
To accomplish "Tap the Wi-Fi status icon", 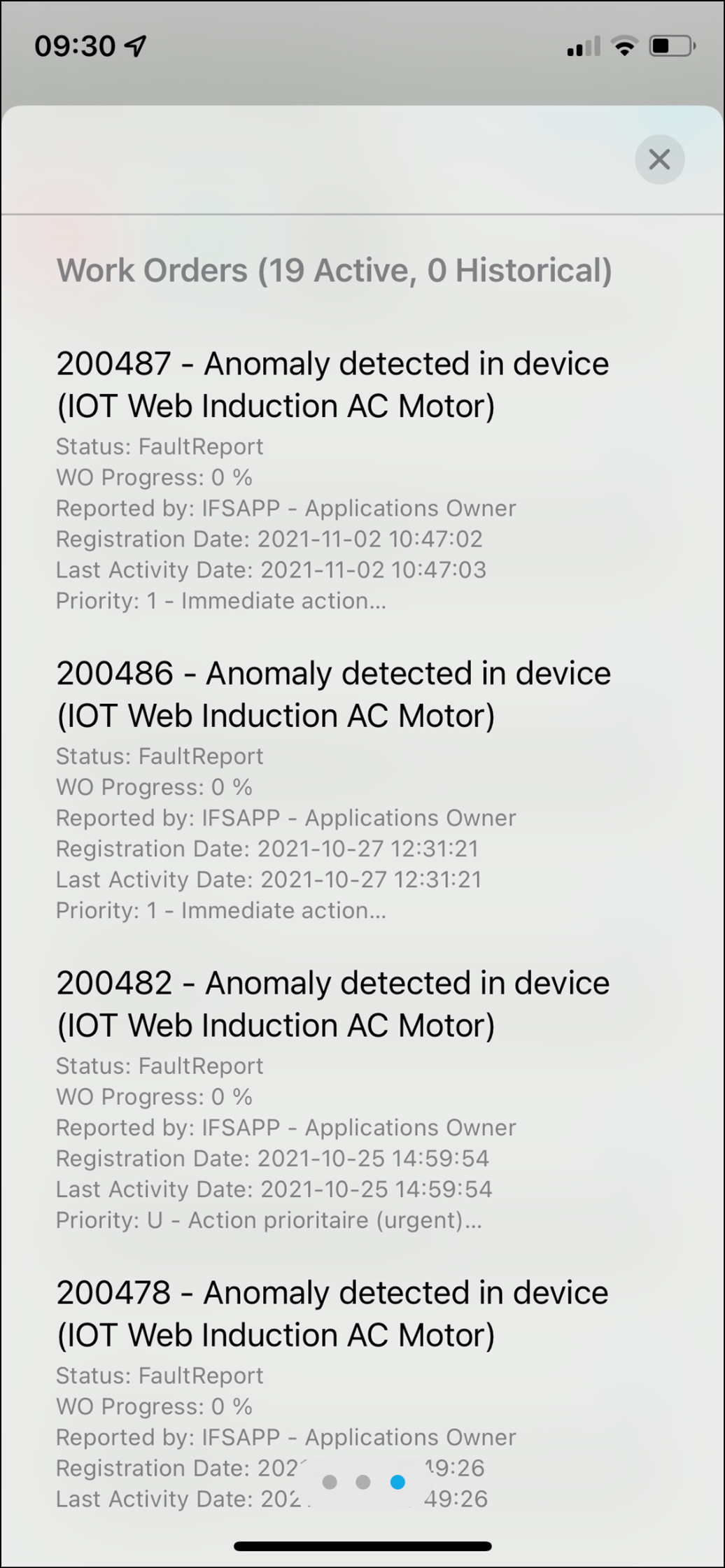I will coord(624,46).
